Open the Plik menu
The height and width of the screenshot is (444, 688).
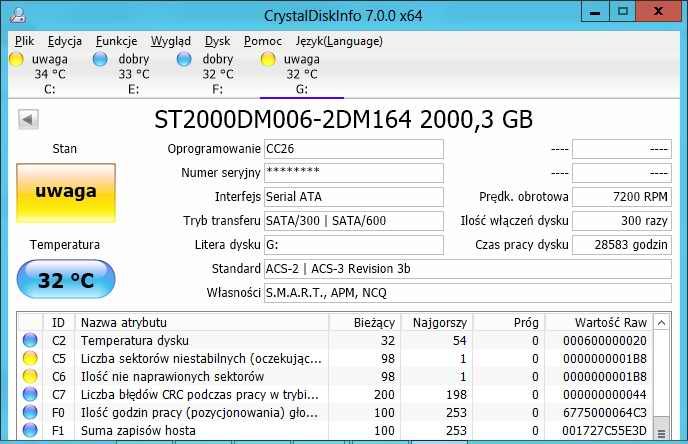24,41
